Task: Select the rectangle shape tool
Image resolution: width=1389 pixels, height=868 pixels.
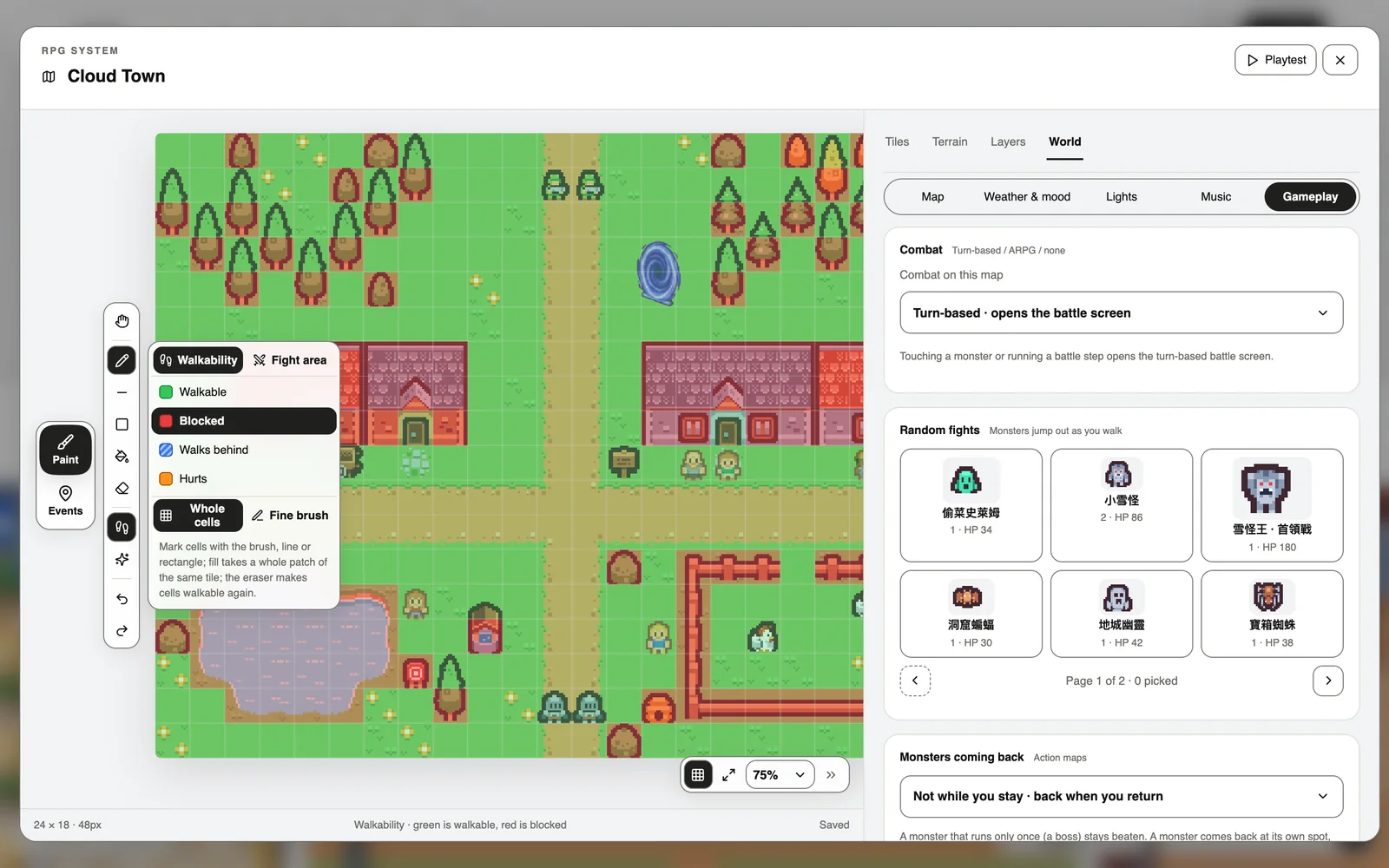Action: pos(122,424)
